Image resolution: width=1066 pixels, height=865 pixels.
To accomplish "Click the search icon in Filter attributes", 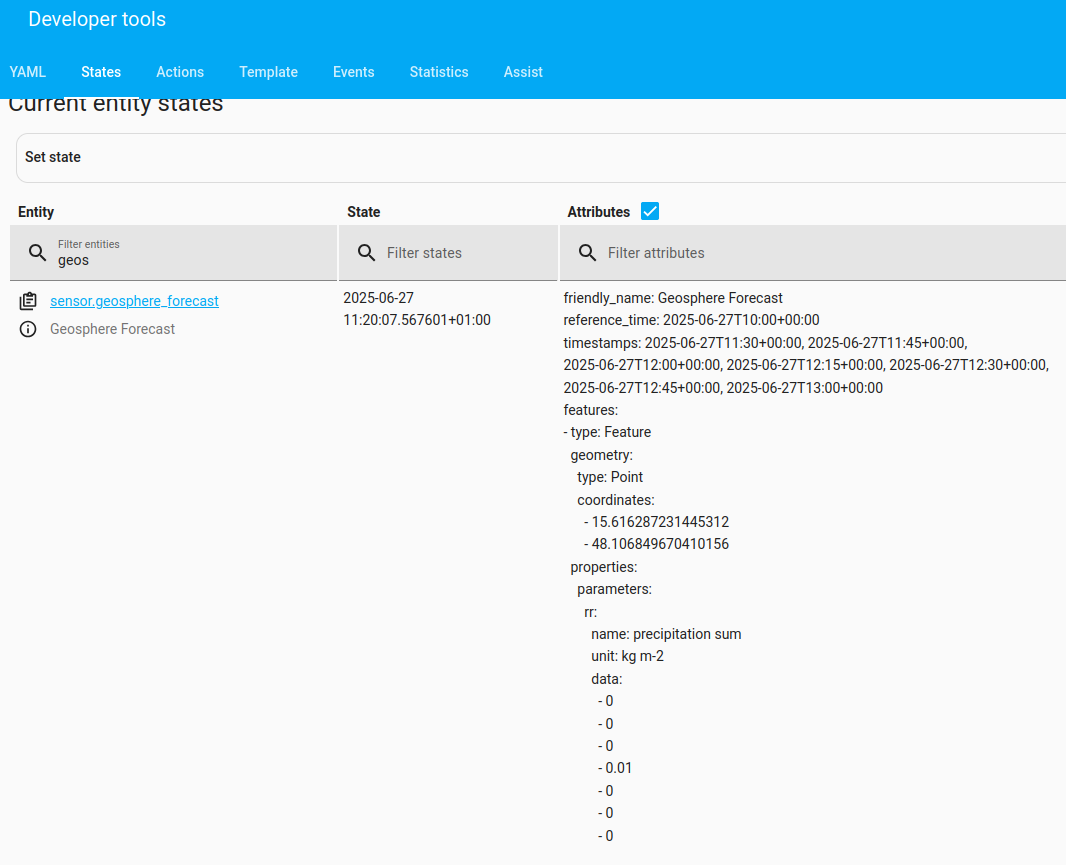I will (x=587, y=253).
